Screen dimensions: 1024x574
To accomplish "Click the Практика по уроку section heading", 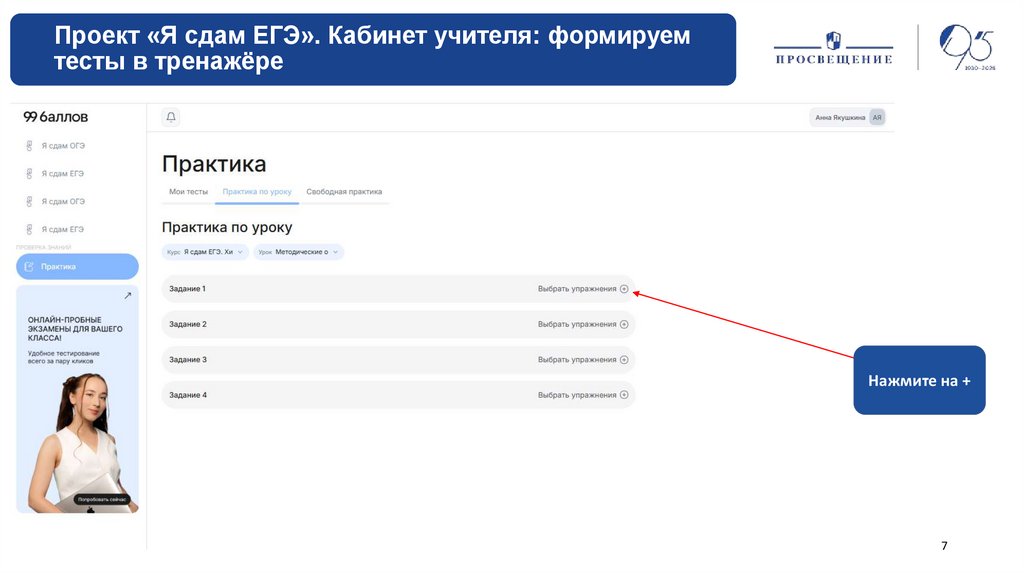I will pos(227,228).
